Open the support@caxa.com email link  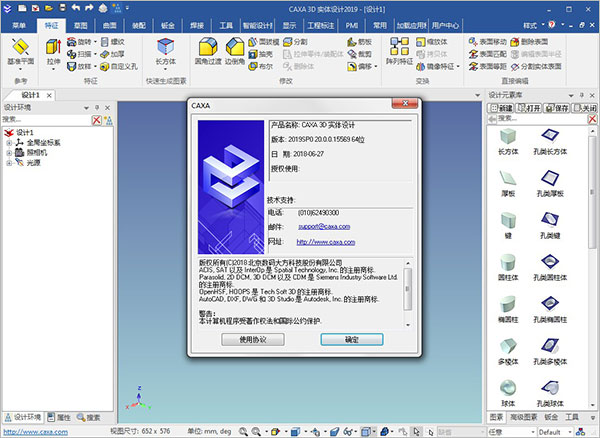click(x=324, y=226)
